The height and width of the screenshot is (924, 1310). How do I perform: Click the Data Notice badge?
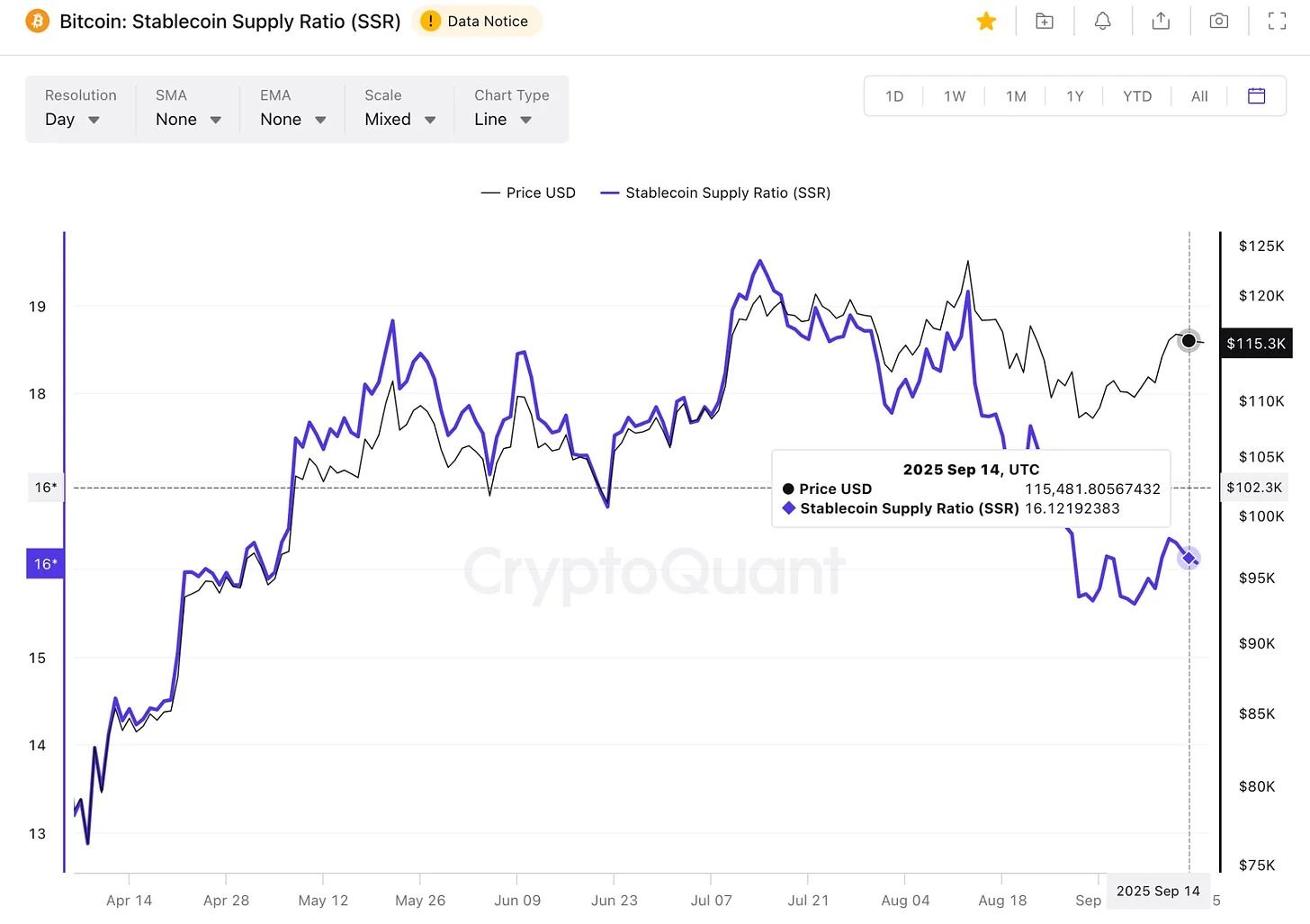[477, 22]
